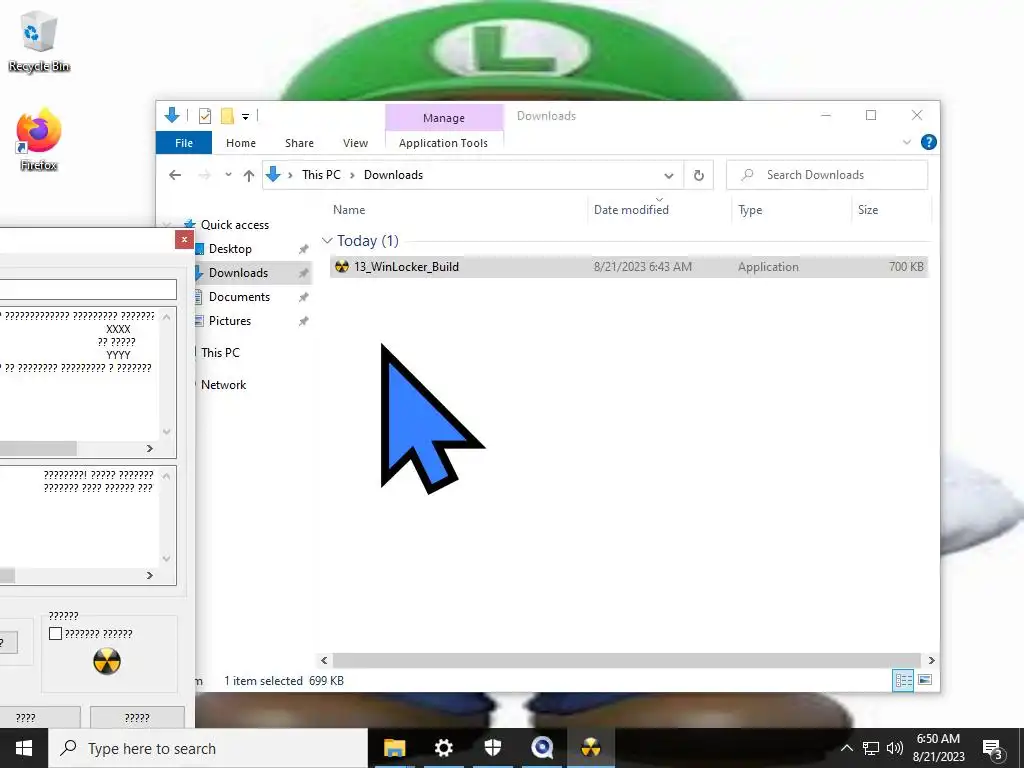Select the 13_WinLocker_Build file name
Screen dimensions: 1024x768
point(406,266)
